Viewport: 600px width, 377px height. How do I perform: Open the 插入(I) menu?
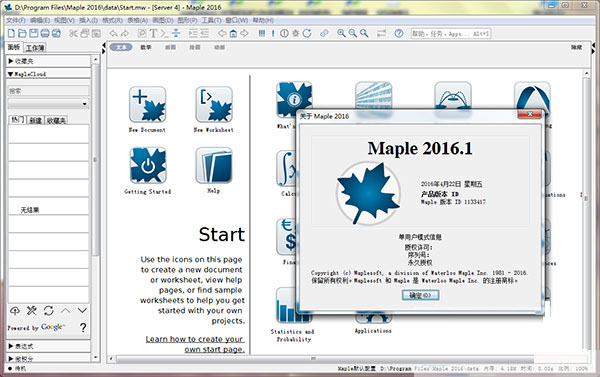point(88,20)
